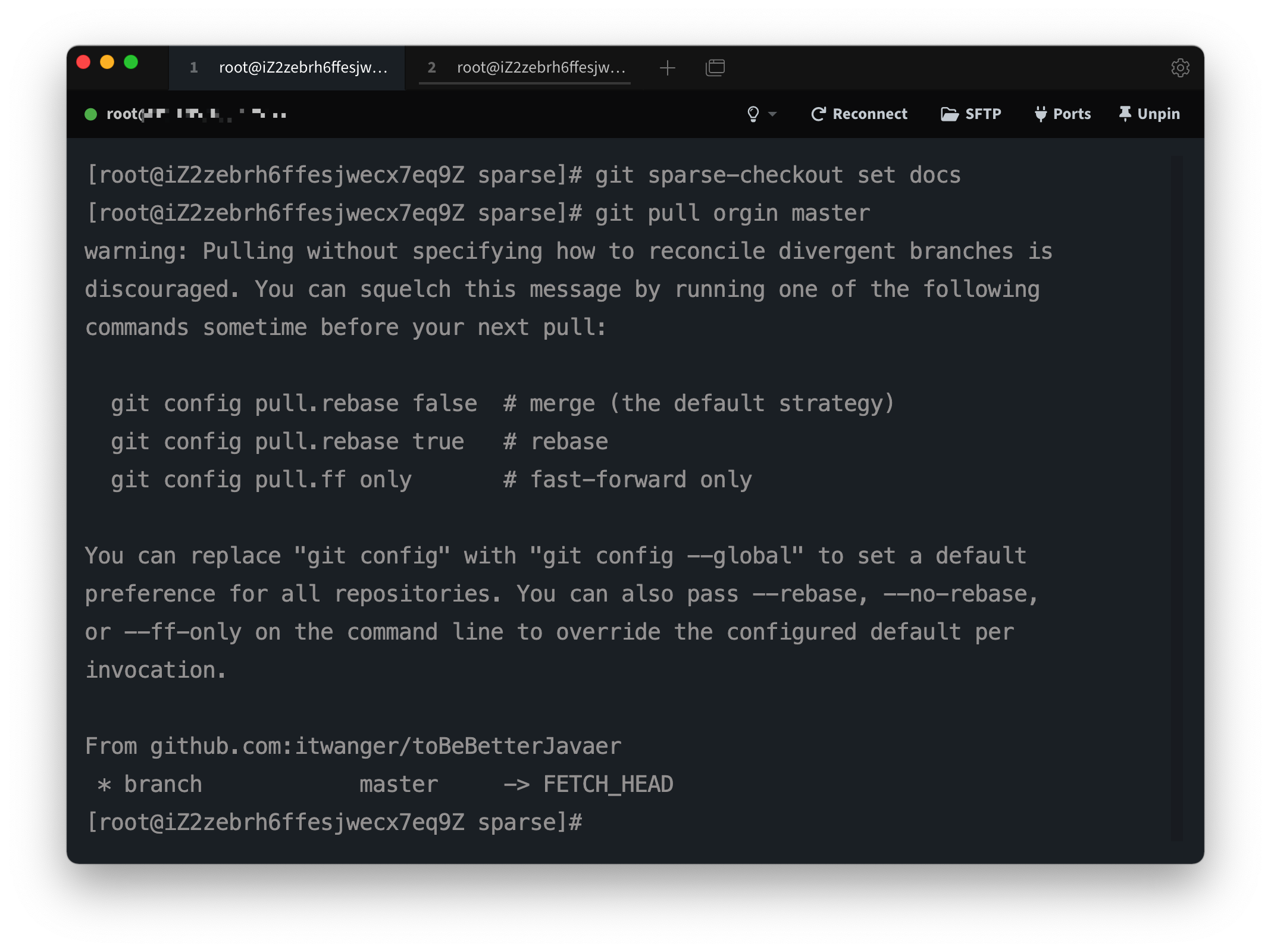Click the Unpin button label
This screenshot has height=952, width=1271.
coord(1158,114)
